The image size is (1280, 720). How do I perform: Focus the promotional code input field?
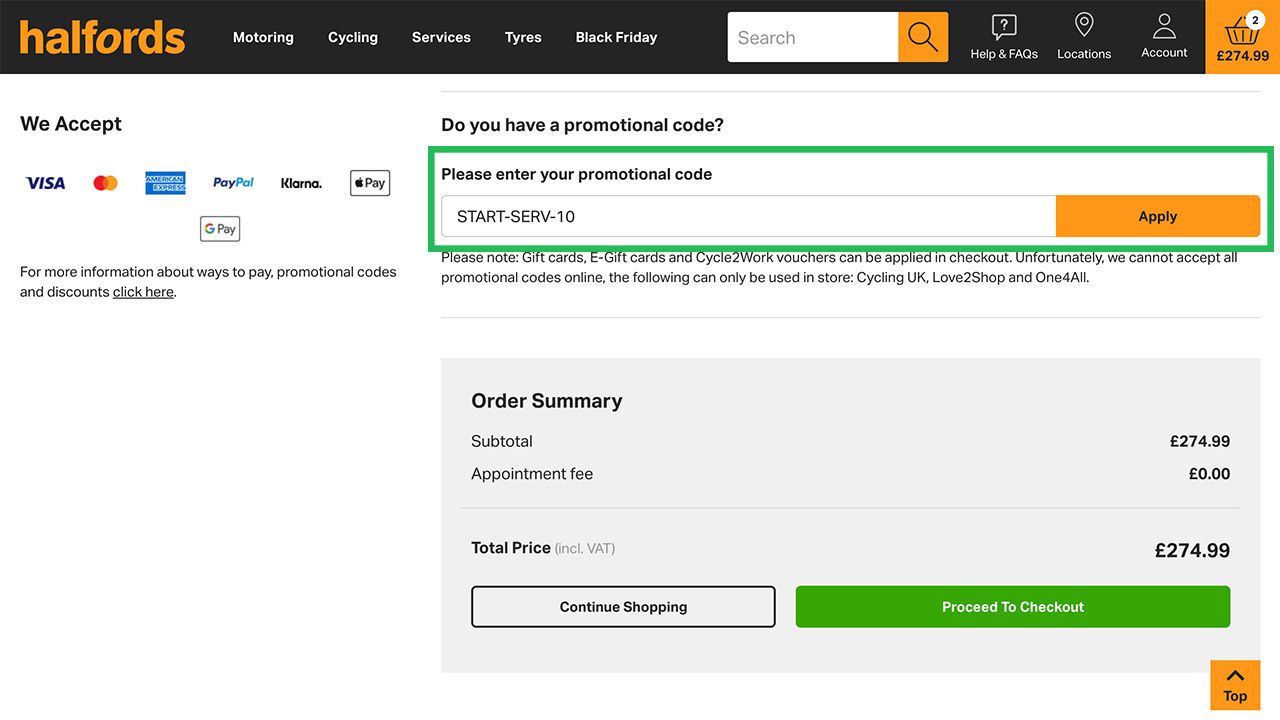click(x=748, y=216)
